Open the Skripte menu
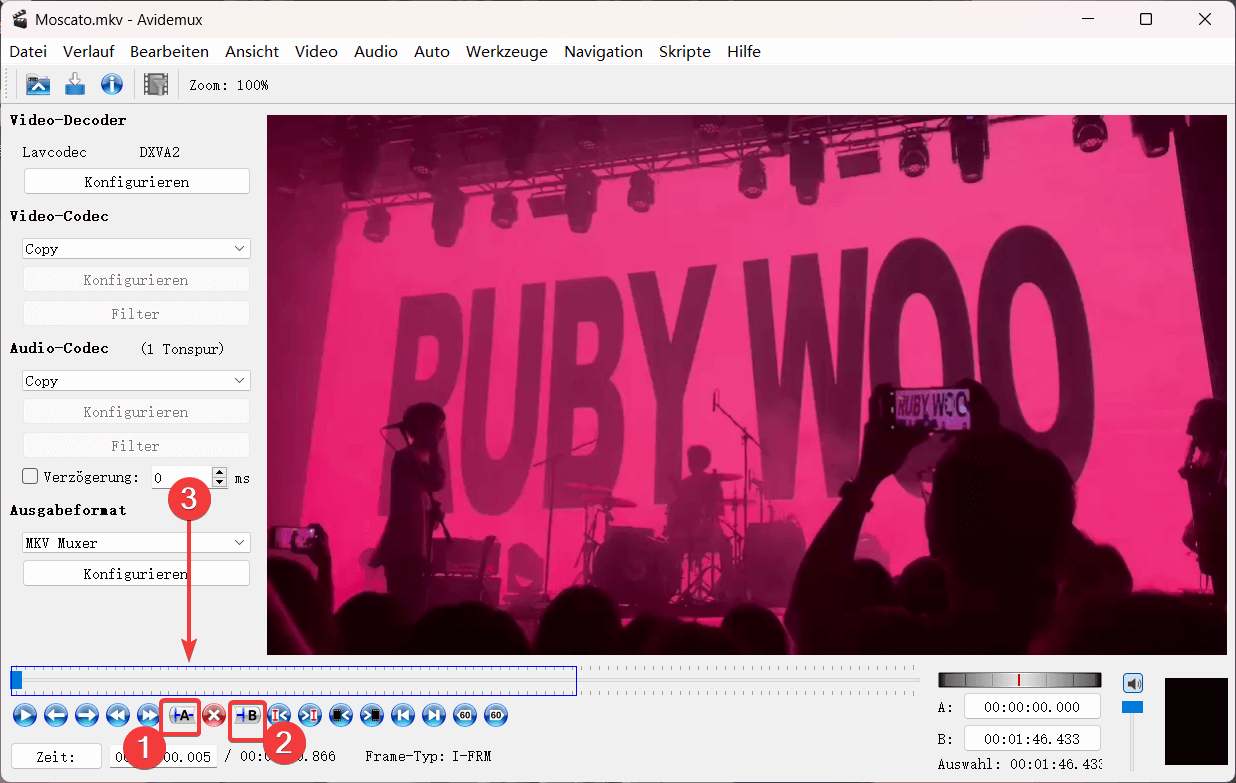The image size is (1236, 783). [685, 51]
